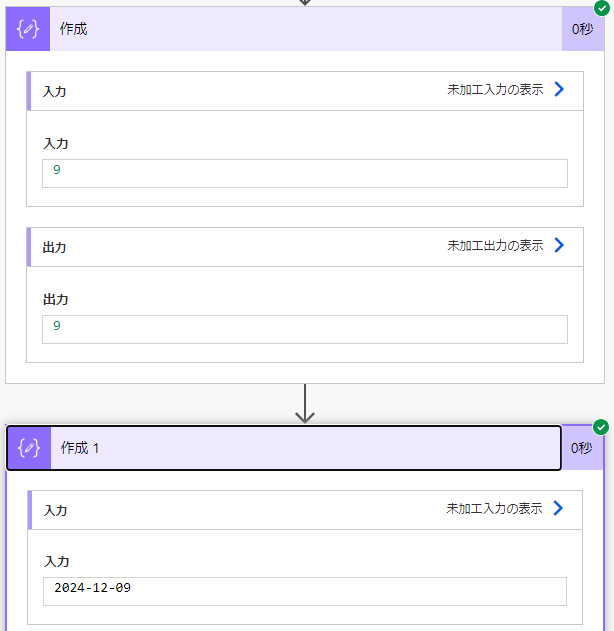Open the chevron beside 未加工入力の表示 in 作成
The width and height of the screenshot is (614, 631).
tap(559, 89)
